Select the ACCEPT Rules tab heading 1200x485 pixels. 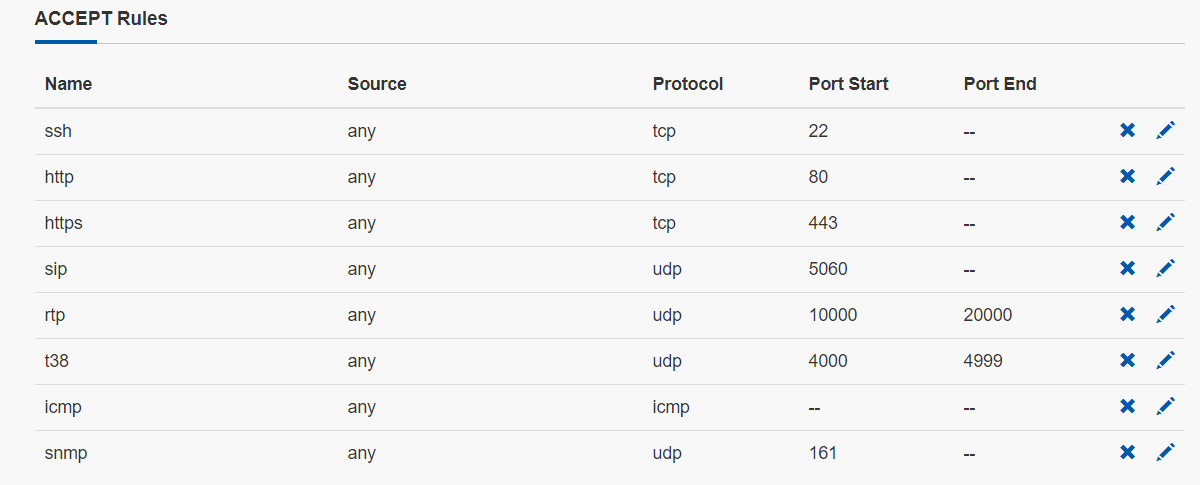point(101,18)
